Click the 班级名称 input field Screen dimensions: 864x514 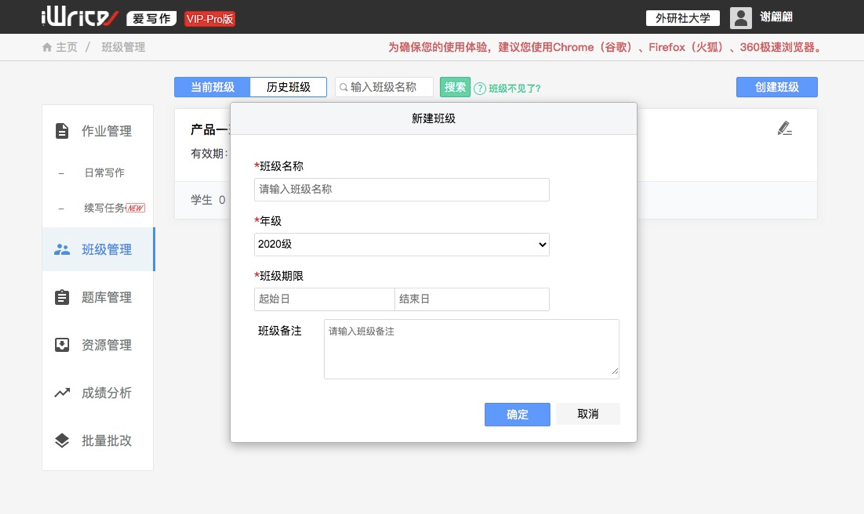[x=401, y=189]
